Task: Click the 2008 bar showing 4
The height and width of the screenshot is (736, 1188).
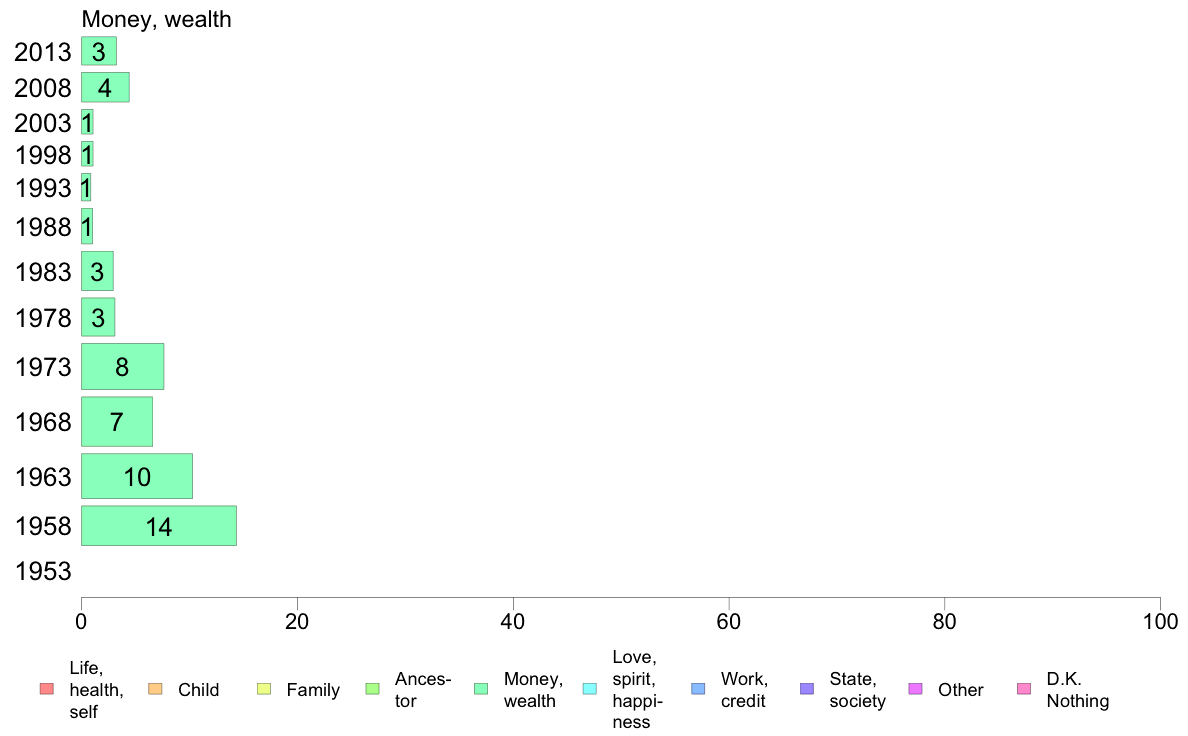Action: tap(105, 87)
